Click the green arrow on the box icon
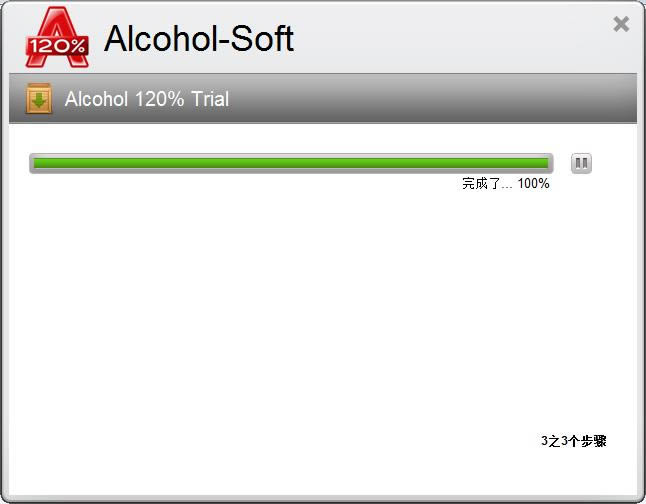Viewport: 646px width, 504px height. point(39,100)
